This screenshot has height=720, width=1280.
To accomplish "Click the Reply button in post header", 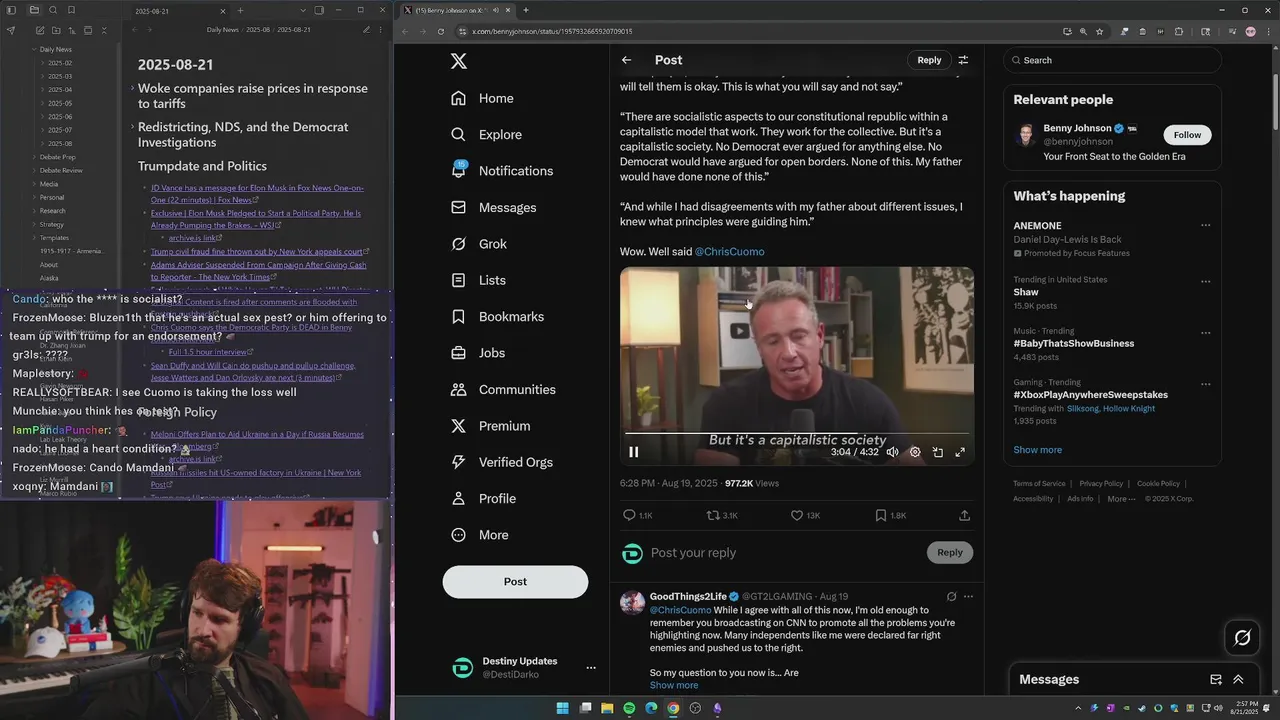I will (x=929, y=60).
